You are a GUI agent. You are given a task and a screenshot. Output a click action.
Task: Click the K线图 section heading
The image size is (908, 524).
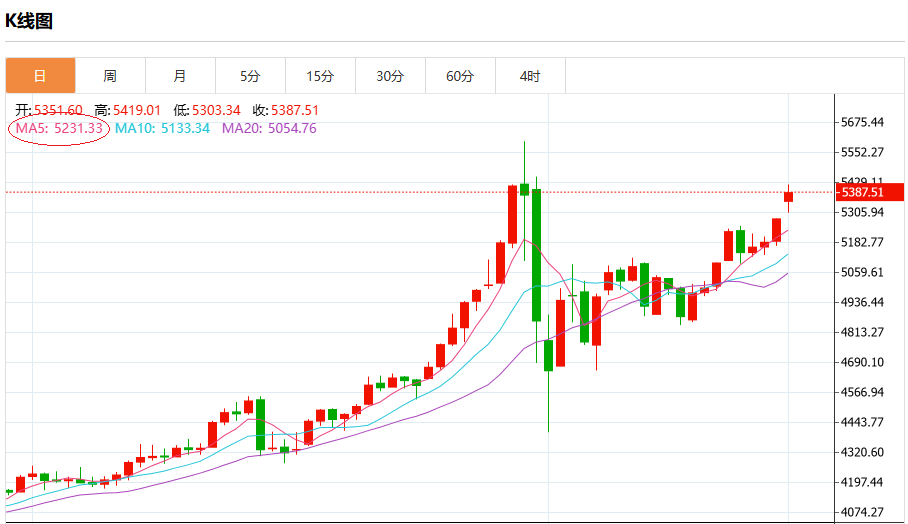point(29,21)
